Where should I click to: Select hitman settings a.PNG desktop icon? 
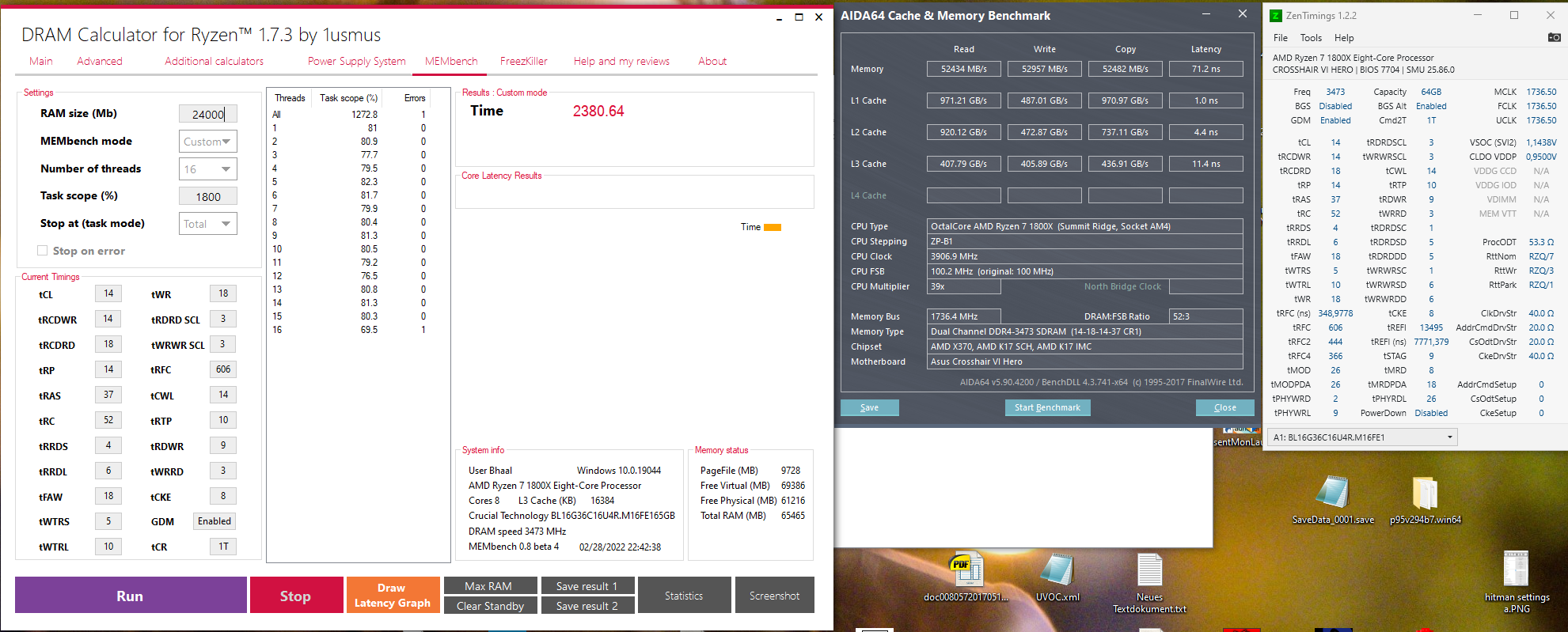(x=1517, y=582)
